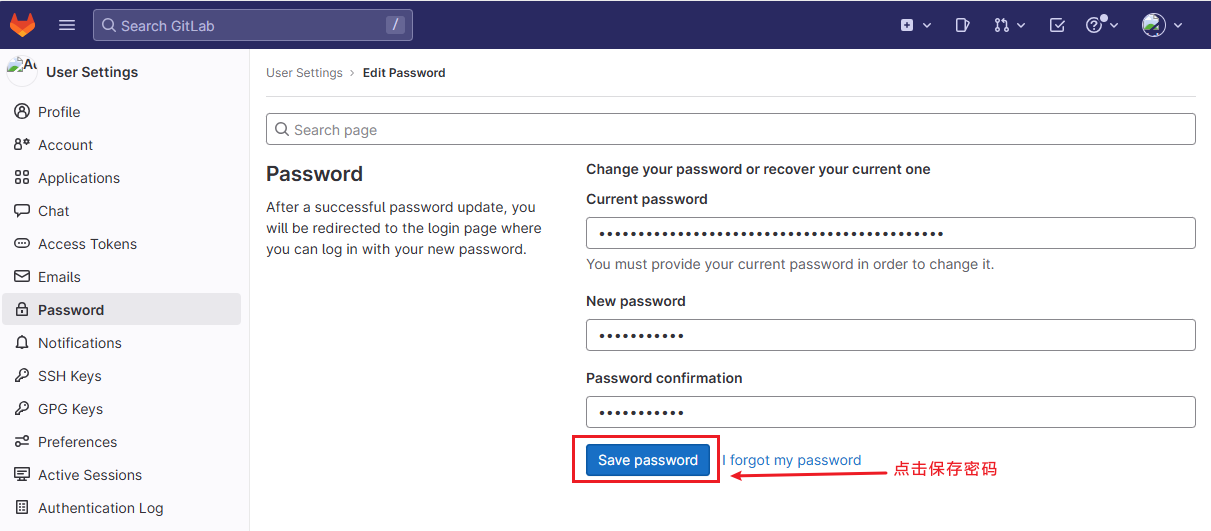Click the Chat bubble icon in sidebar
Viewport: 1211px width, 531px height.
coord(22,211)
